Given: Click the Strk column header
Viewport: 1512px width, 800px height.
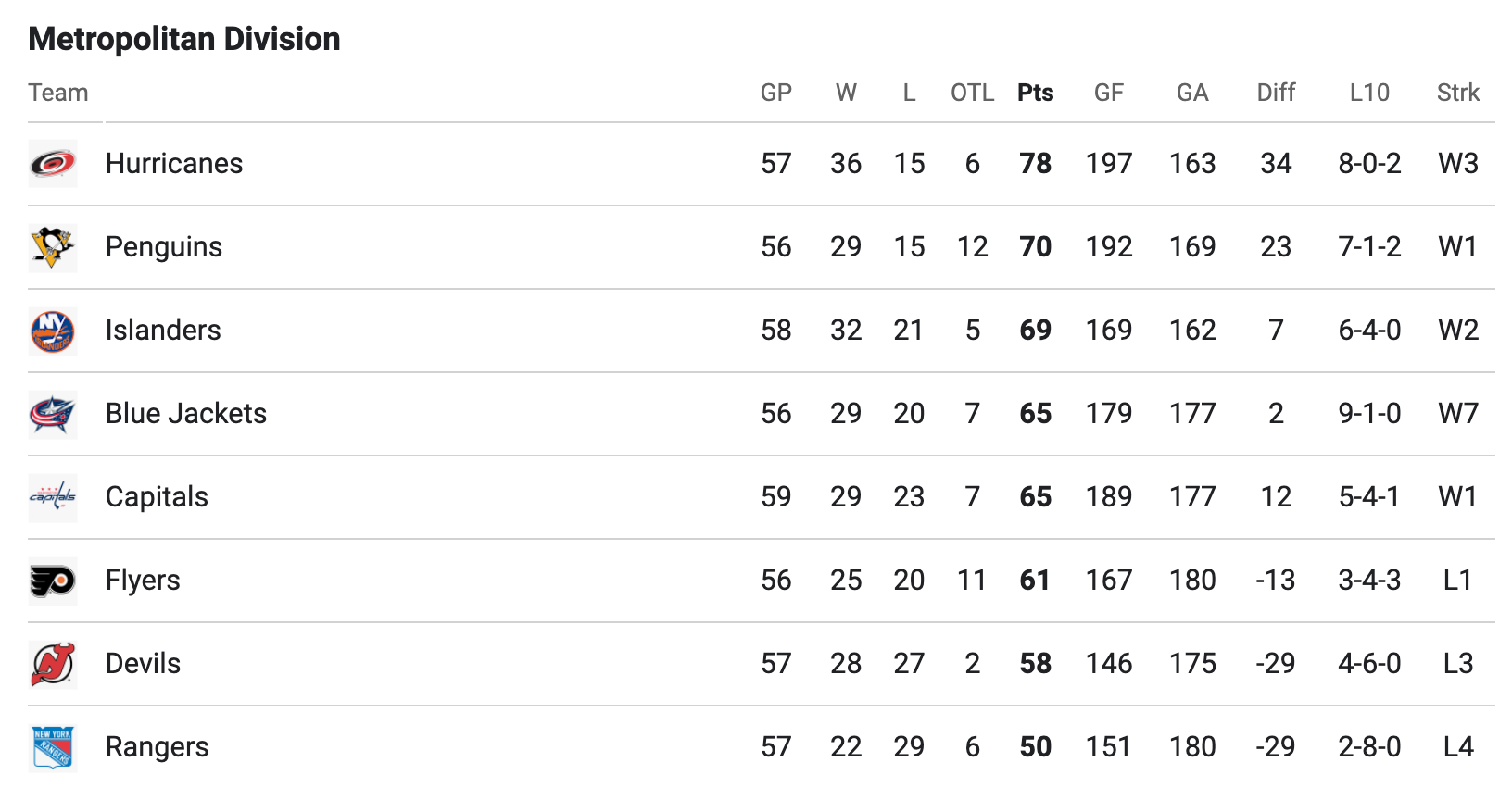Looking at the screenshot, I should point(1458,93).
